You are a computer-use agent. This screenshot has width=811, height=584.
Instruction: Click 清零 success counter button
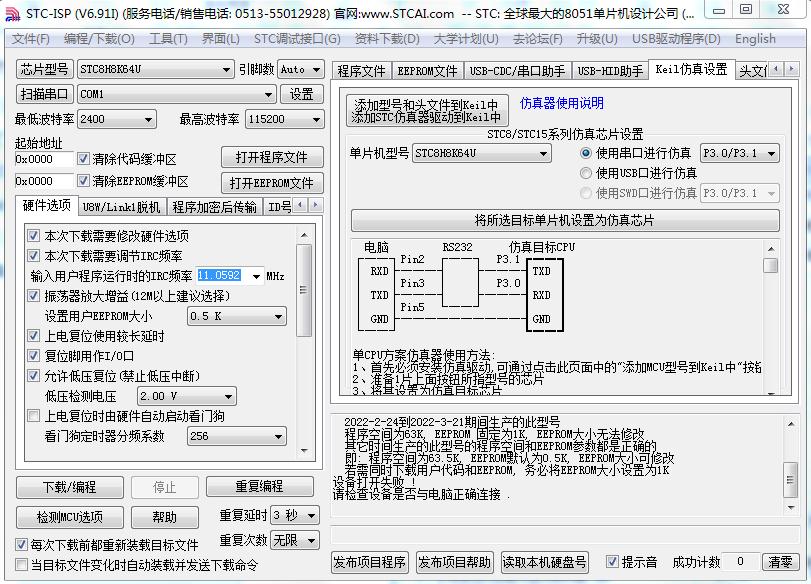(x=780, y=562)
